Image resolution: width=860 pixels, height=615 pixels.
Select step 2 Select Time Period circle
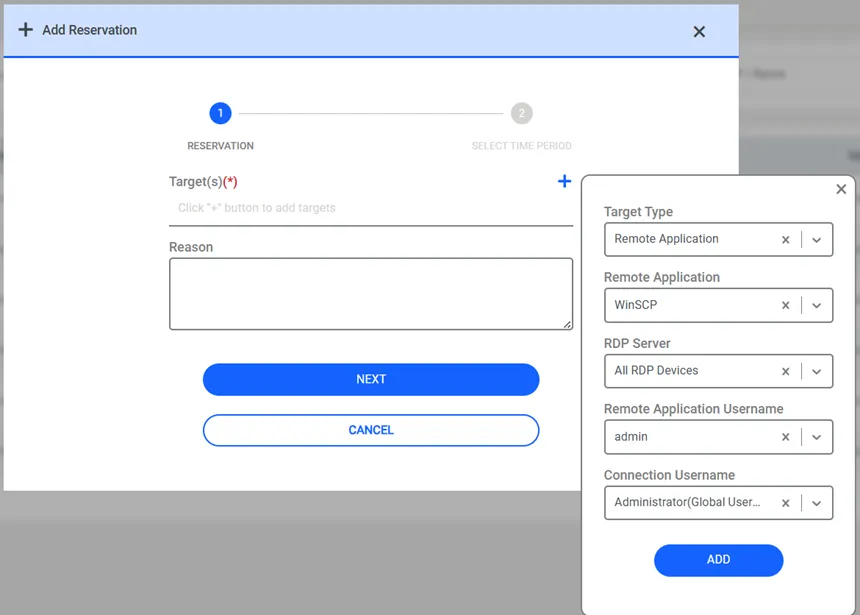[x=522, y=114]
